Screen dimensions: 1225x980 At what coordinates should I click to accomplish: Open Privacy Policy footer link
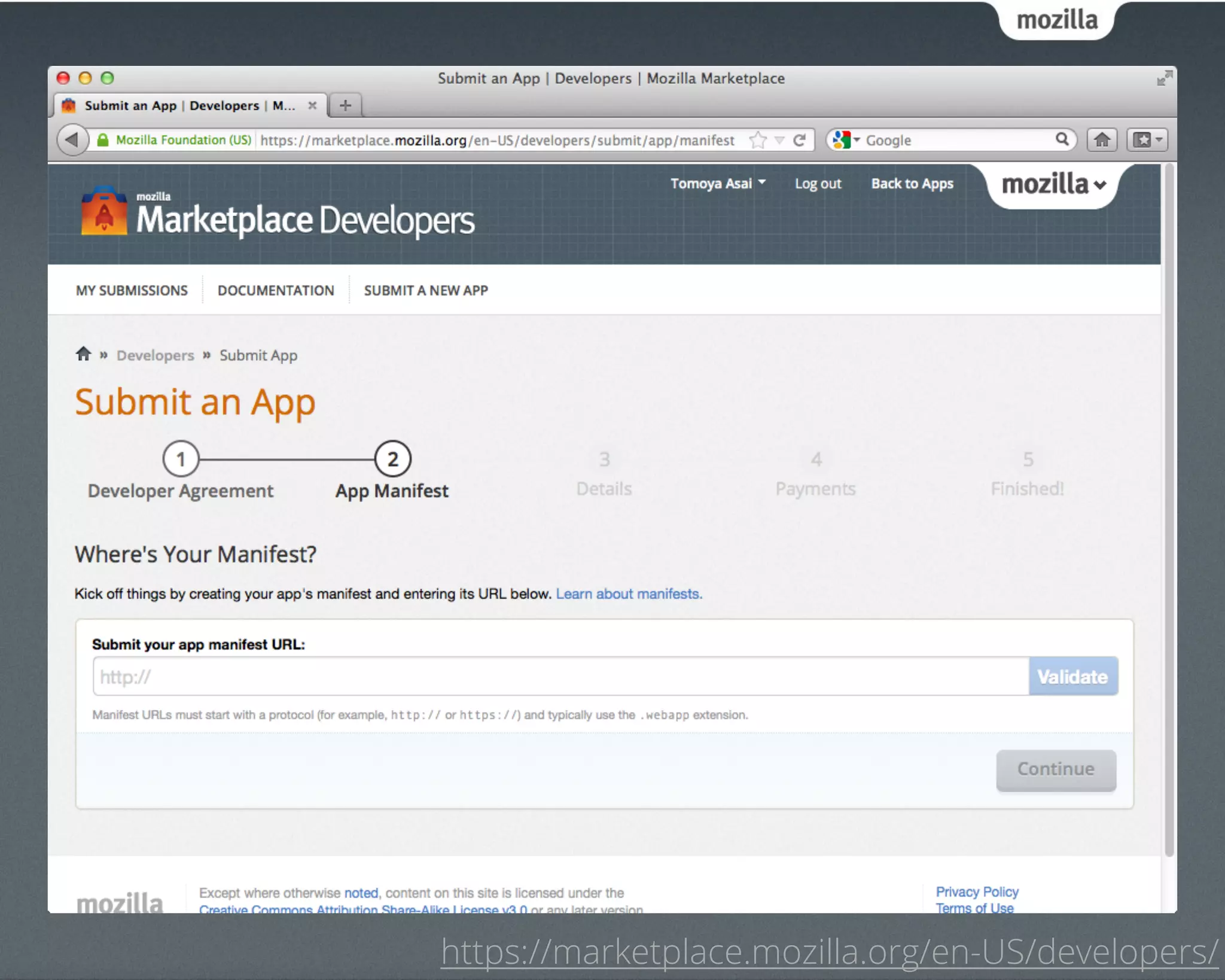click(977, 891)
